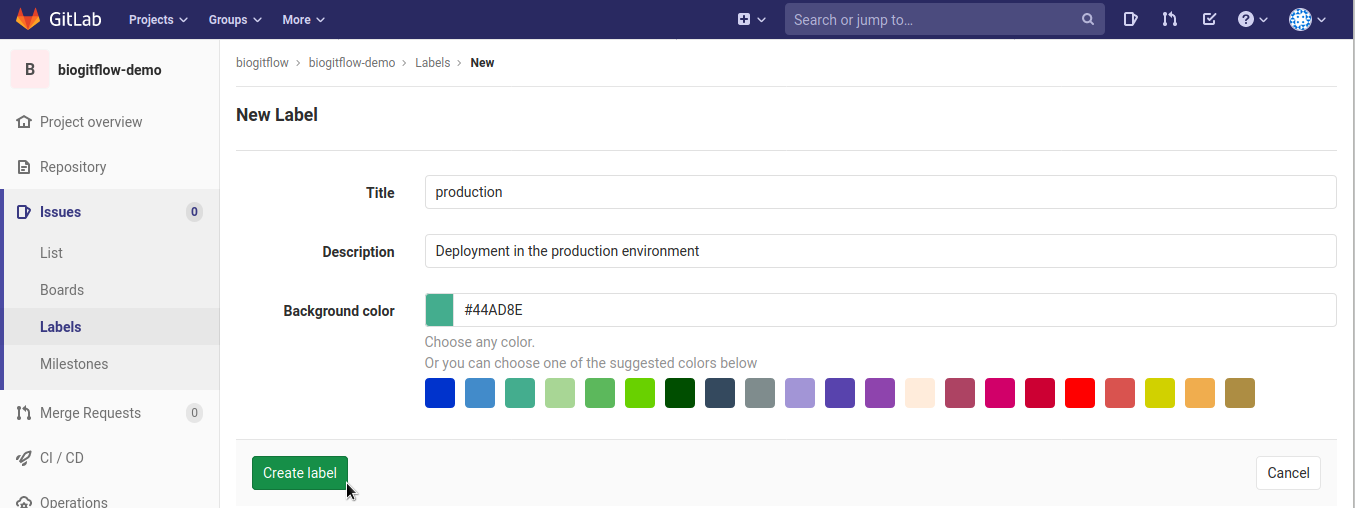This screenshot has width=1355, height=508.
Task: Open Milestones in the sidebar
Action: coord(74,364)
